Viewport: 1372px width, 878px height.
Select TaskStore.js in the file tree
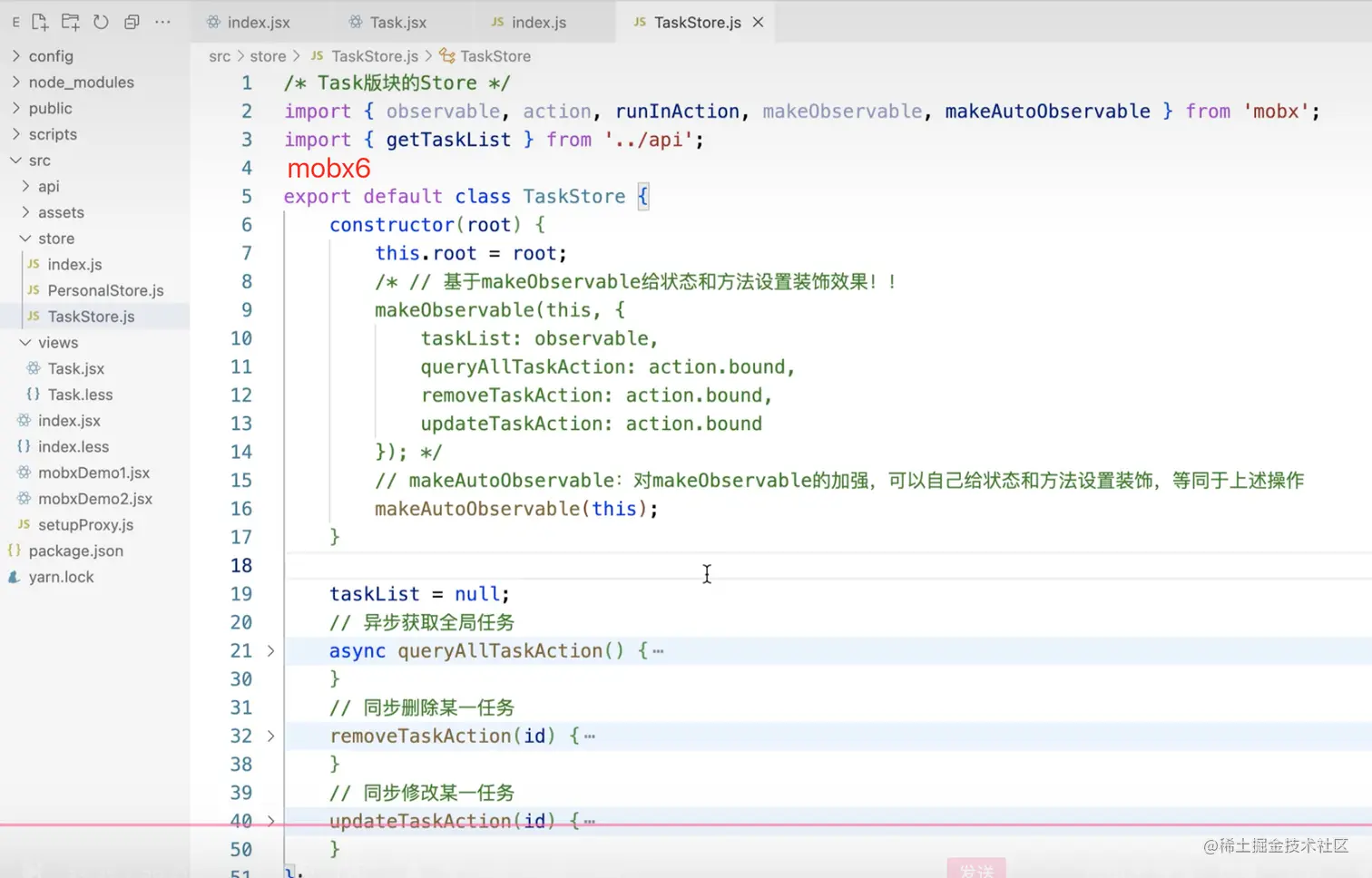[x=91, y=317]
